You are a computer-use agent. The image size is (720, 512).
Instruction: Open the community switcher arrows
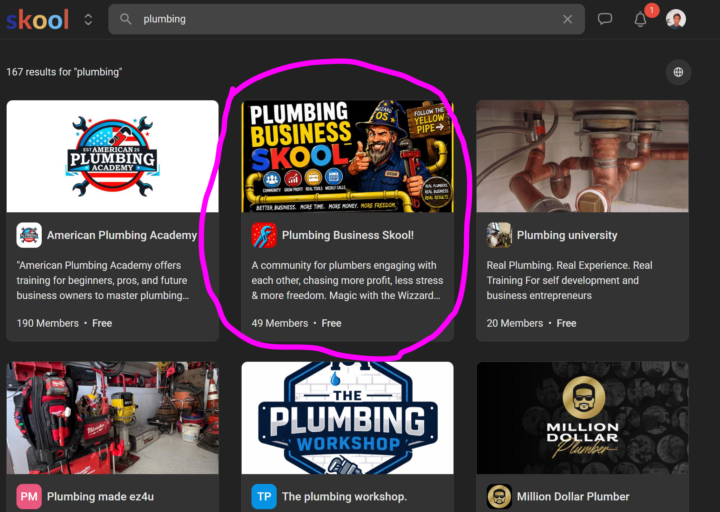pos(88,19)
